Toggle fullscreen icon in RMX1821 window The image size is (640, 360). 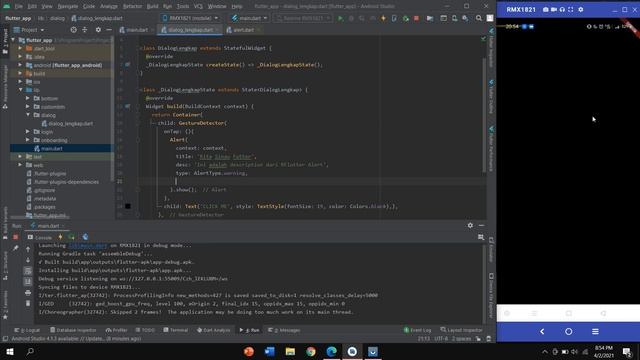click(x=571, y=9)
